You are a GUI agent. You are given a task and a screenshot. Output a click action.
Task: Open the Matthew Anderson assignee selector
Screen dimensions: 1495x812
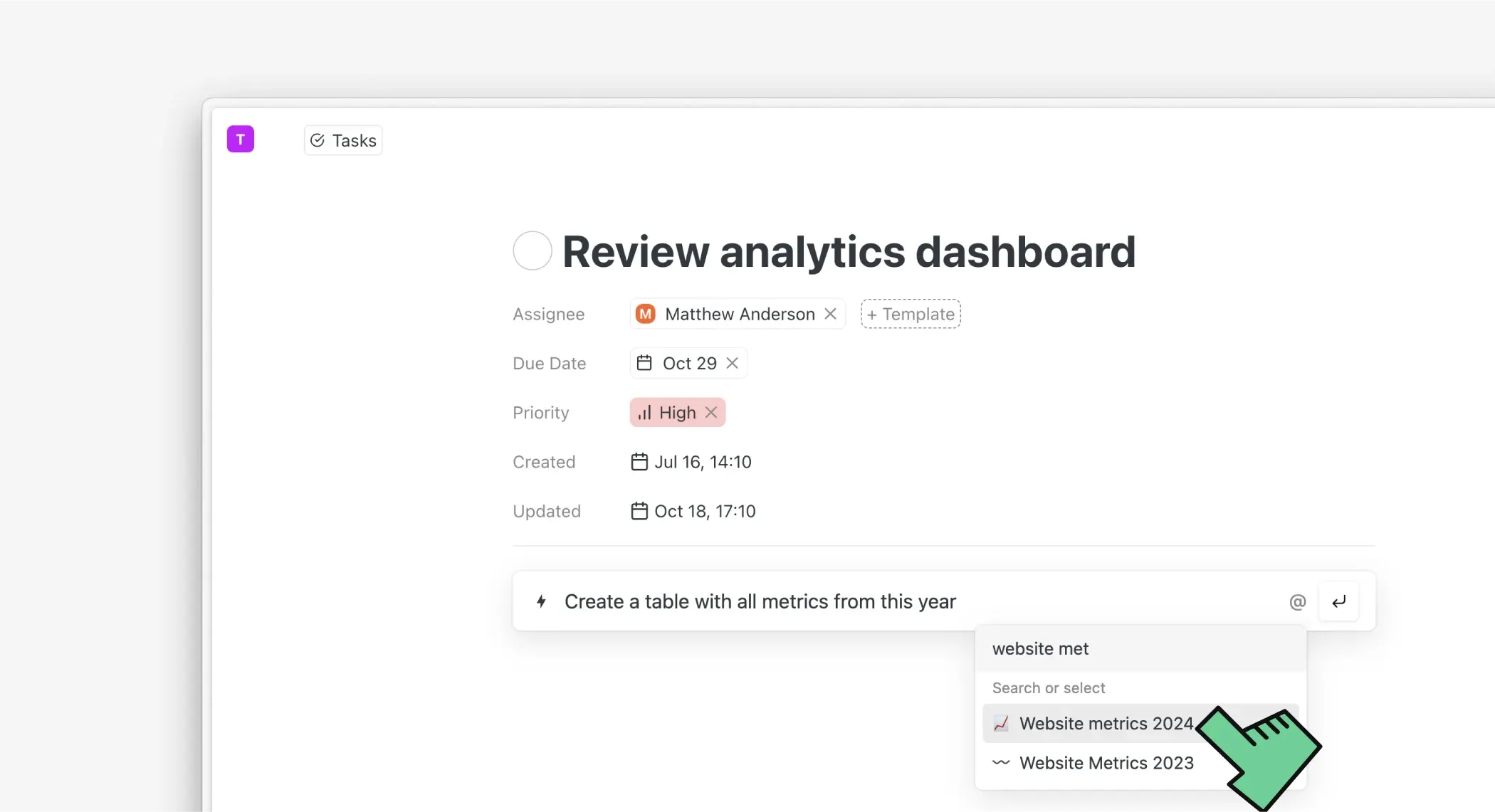(x=739, y=314)
